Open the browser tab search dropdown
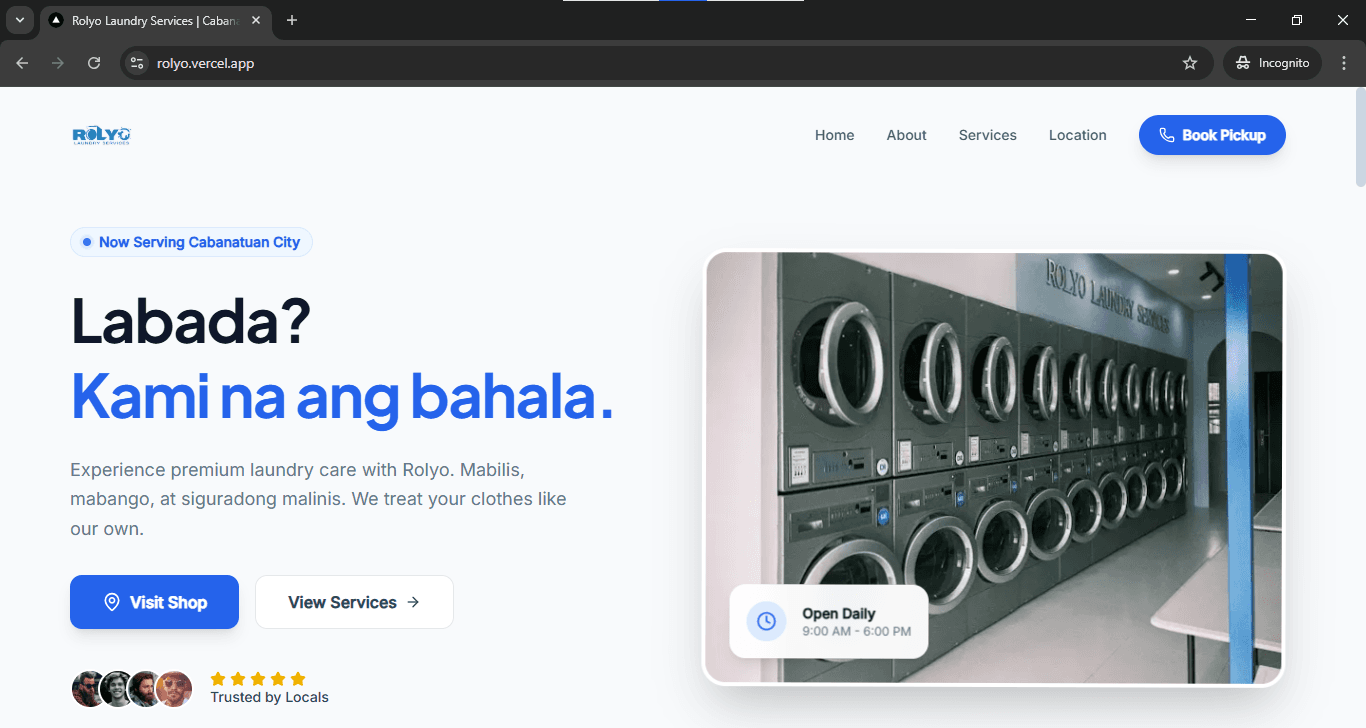 point(19,20)
